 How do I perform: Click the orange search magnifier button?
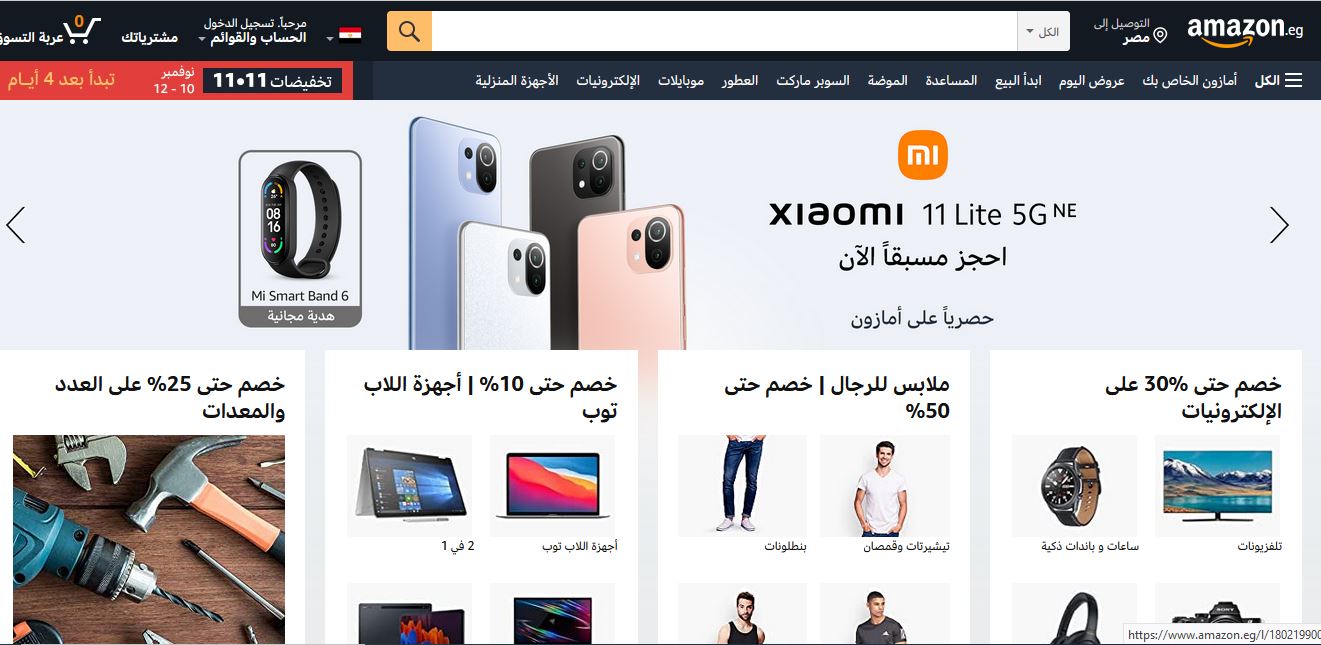click(409, 31)
